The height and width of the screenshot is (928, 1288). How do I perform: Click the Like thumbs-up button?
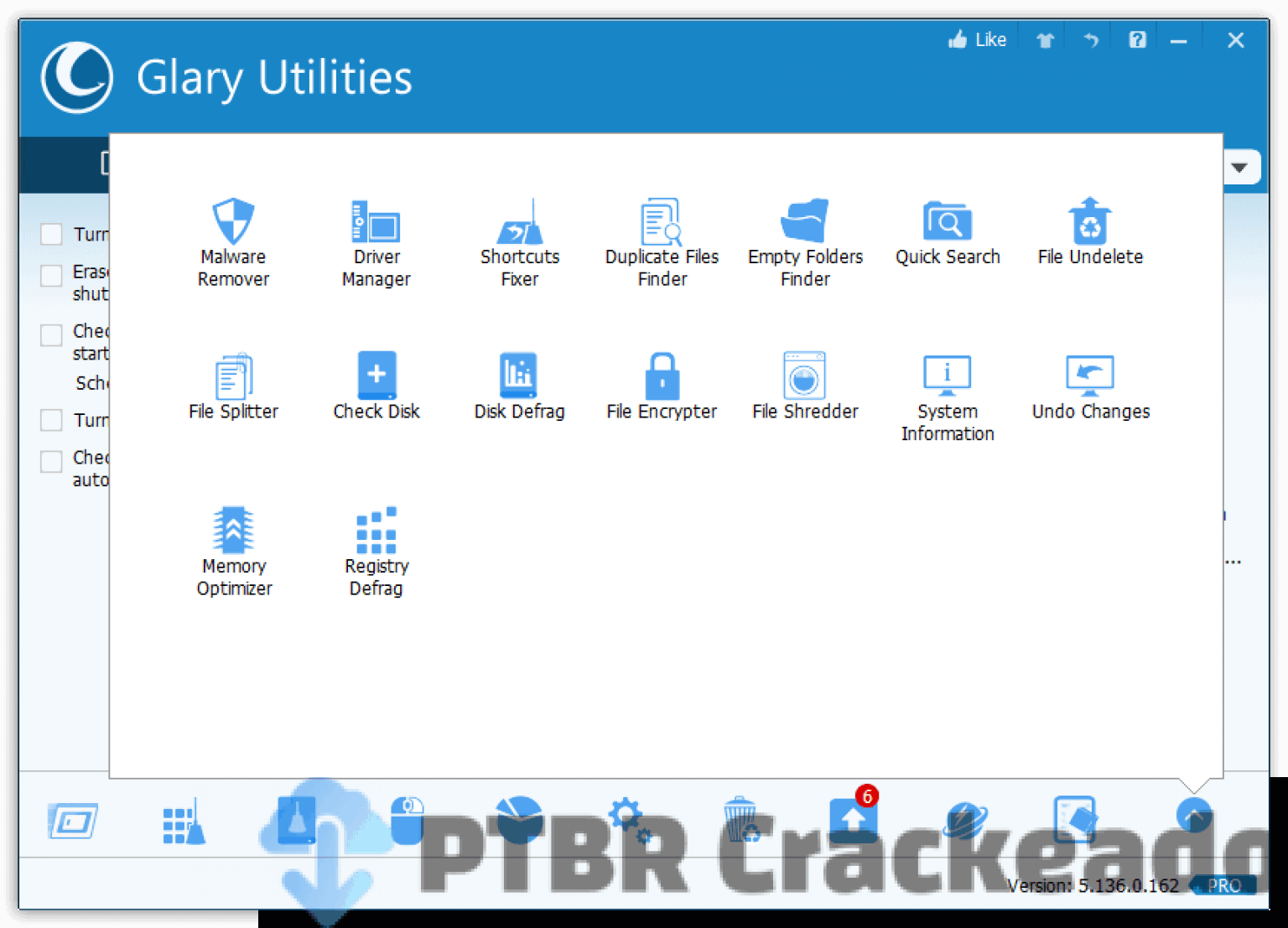pos(977,39)
